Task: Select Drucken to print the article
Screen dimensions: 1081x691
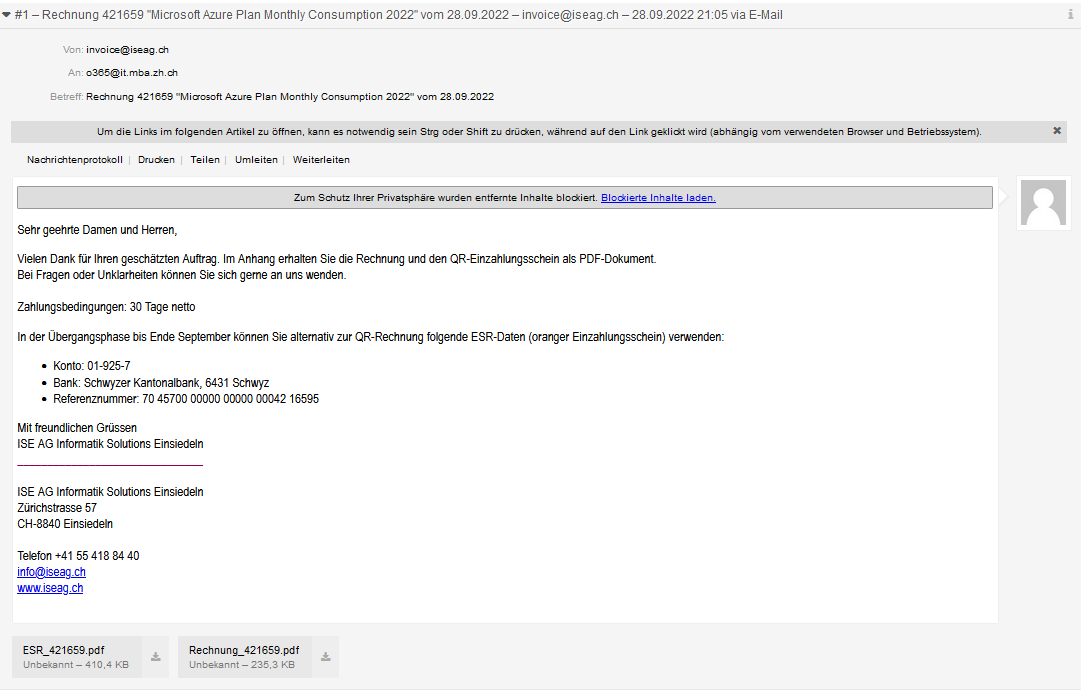Action: 156,159
